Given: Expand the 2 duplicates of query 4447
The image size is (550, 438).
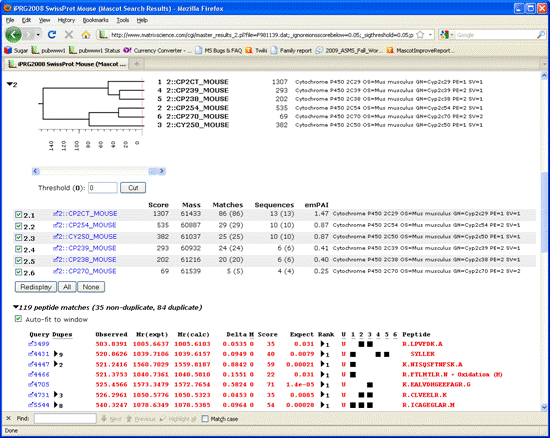Looking at the screenshot, I should (56, 364).
